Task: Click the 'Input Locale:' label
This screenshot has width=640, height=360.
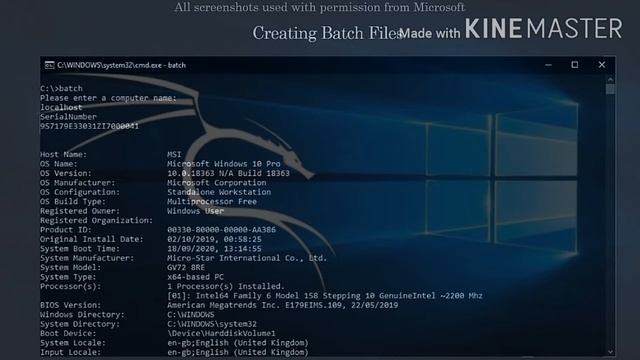Action: coord(71,352)
